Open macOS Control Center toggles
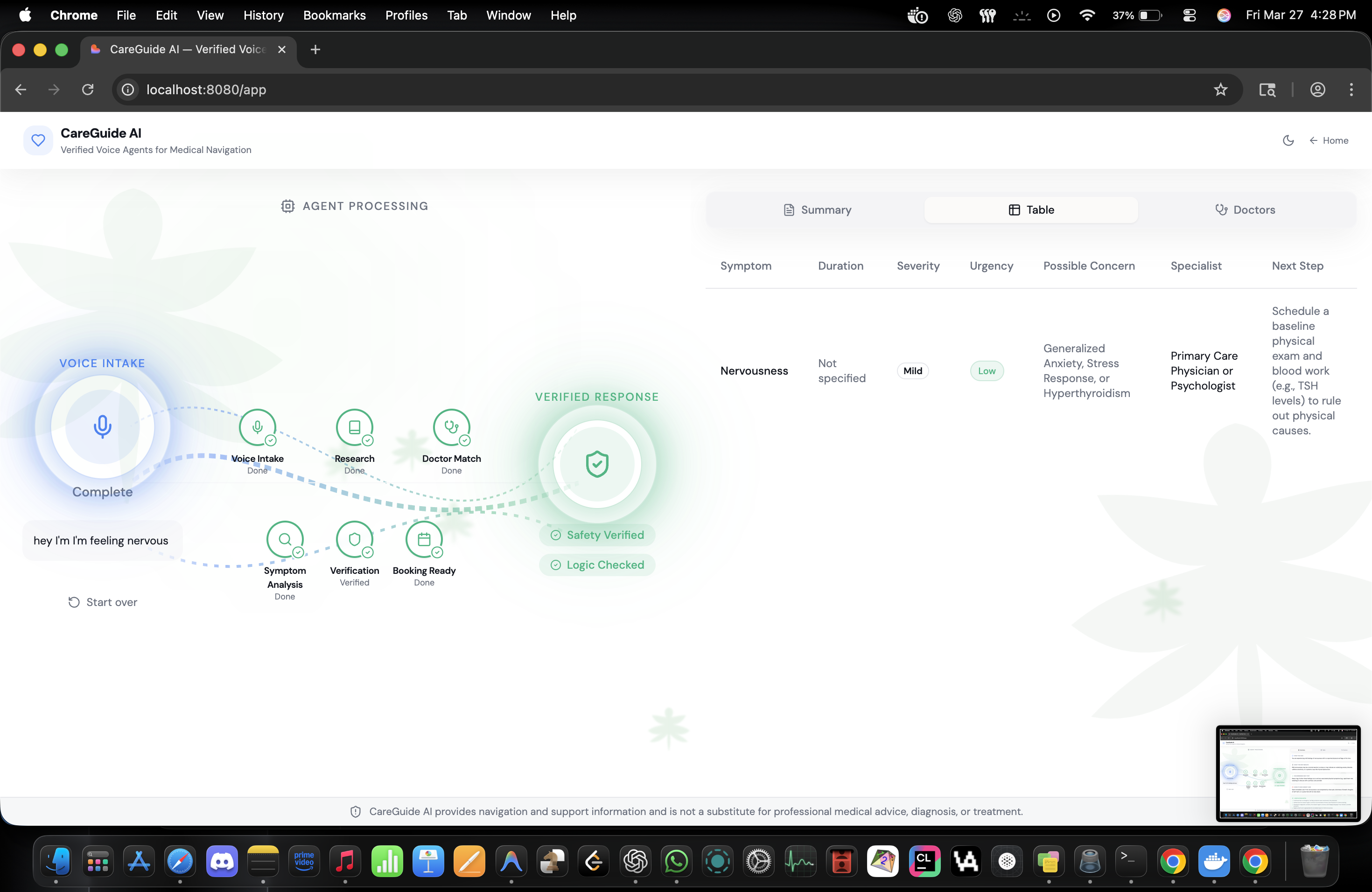This screenshot has height=892, width=1372. [x=1189, y=15]
